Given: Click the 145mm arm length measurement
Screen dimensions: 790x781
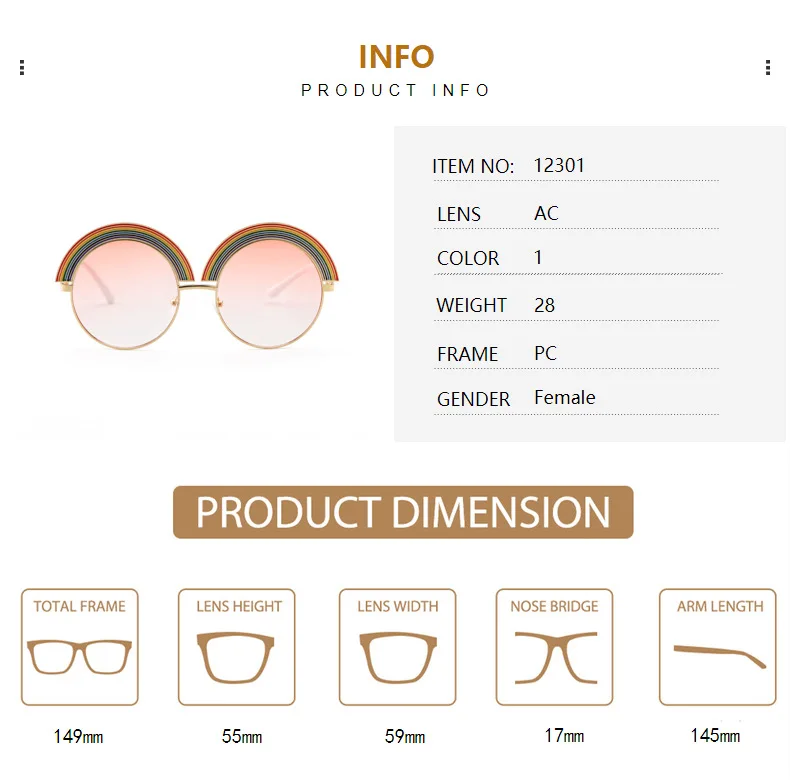Looking at the screenshot, I should [715, 736].
